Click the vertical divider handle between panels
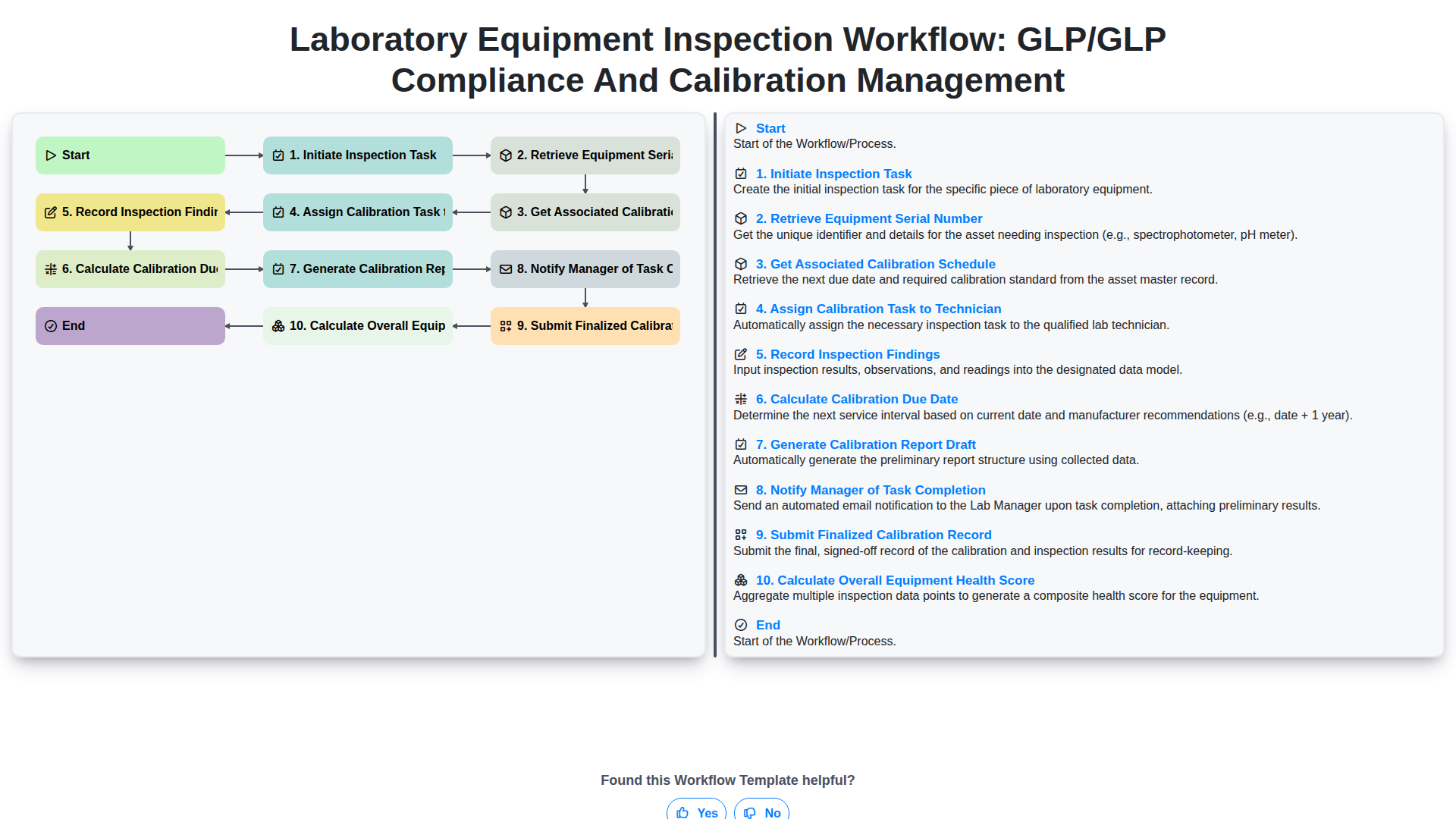Screen dimensions: 1456x819 coord(715,385)
